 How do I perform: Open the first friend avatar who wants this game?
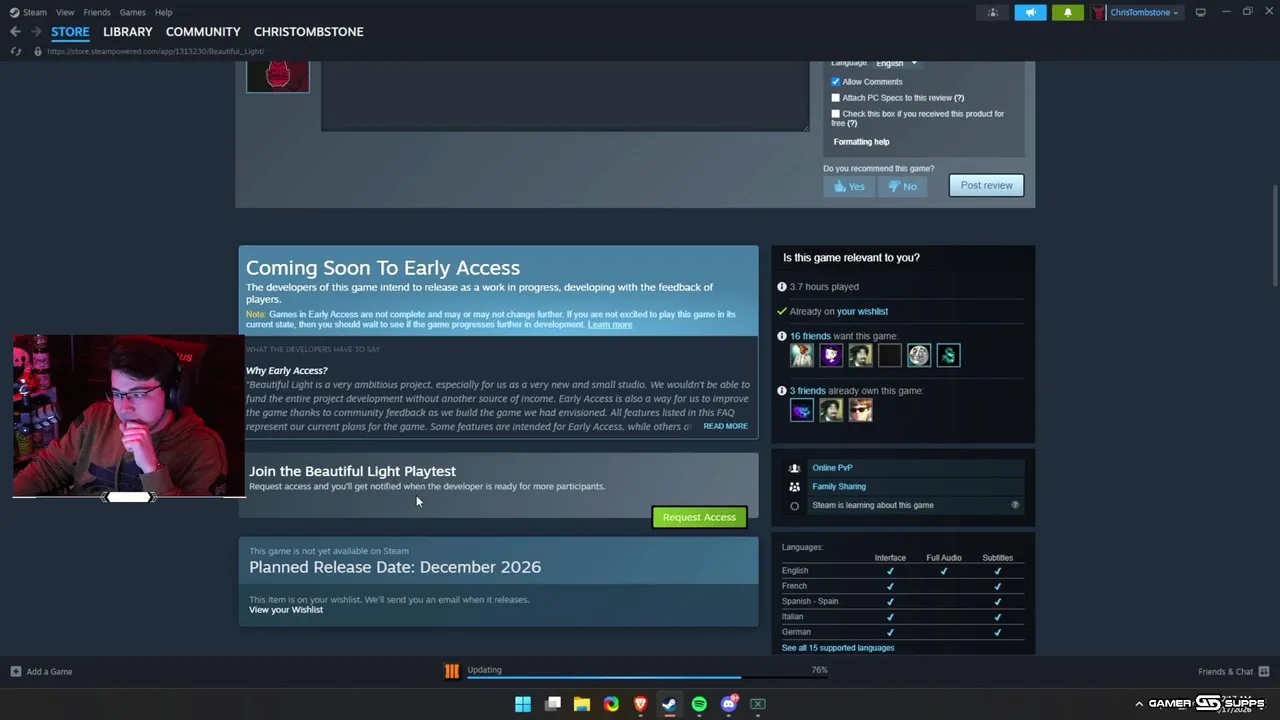(x=802, y=355)
